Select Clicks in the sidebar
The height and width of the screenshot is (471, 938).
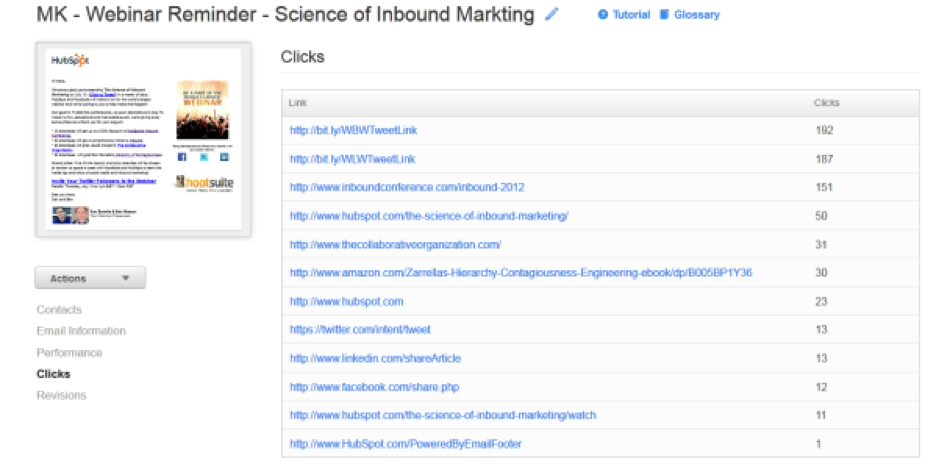click(x=53, y=374)
